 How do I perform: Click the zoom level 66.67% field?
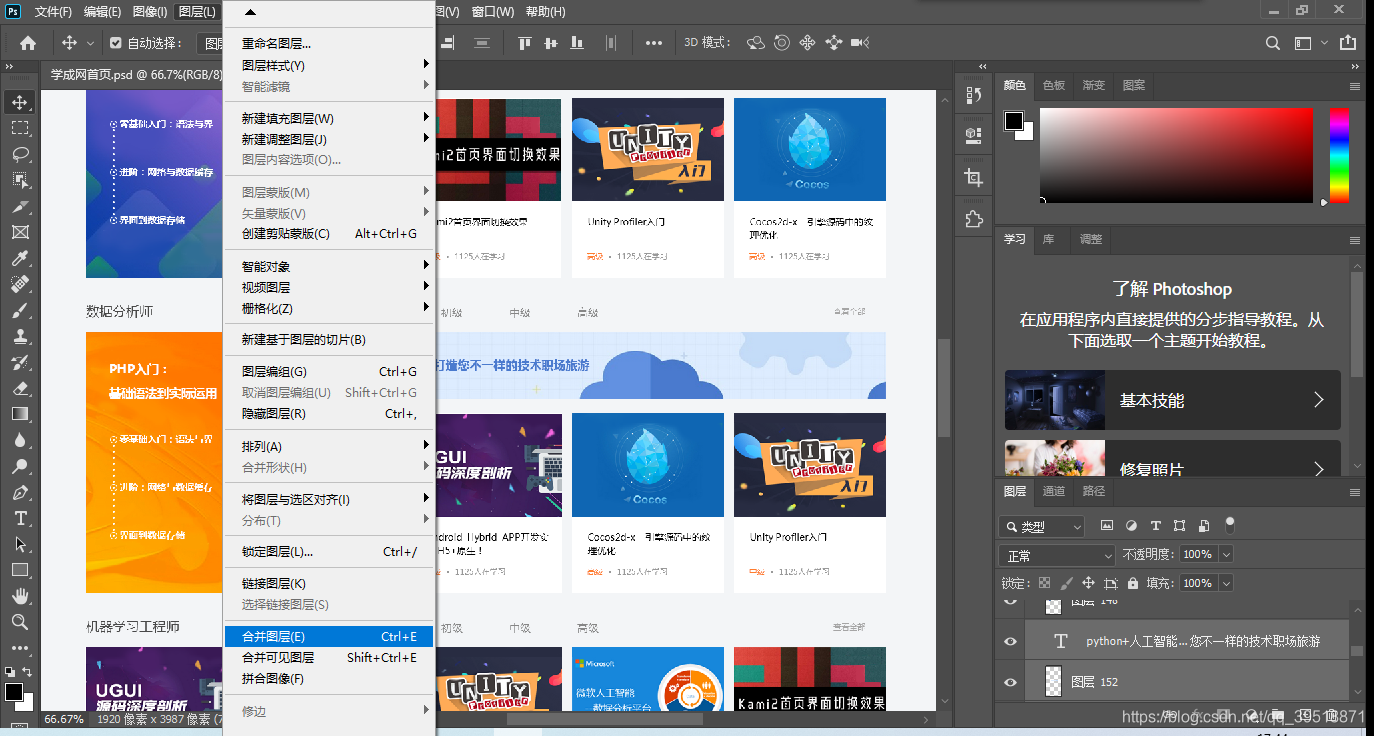pos(64,719)
